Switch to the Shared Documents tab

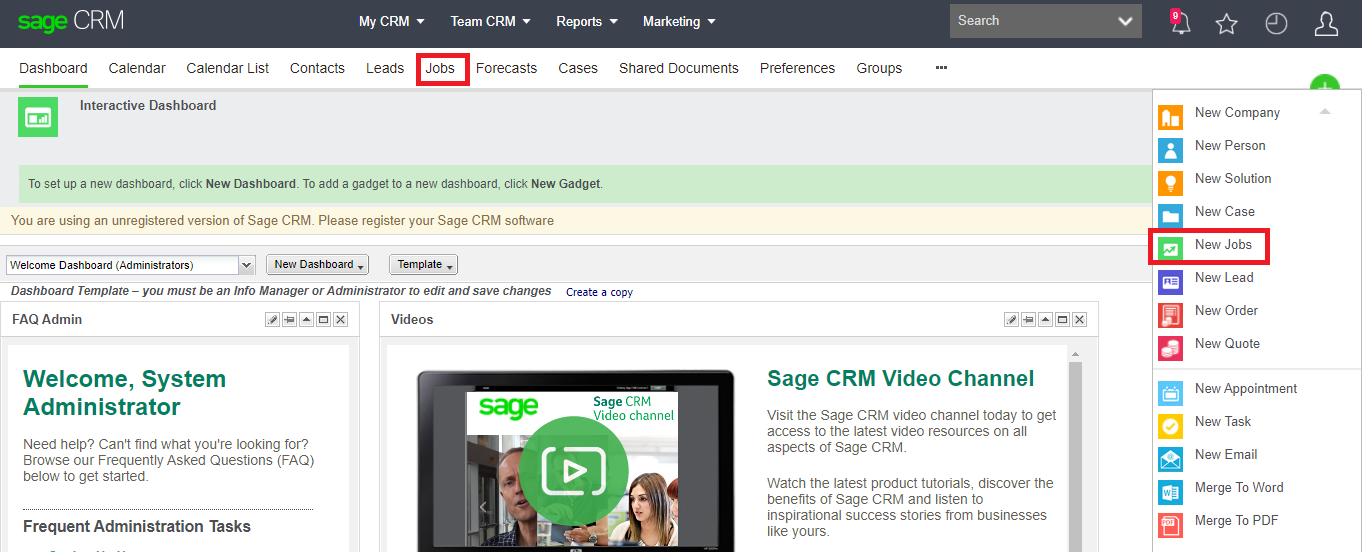pos(679,68)
